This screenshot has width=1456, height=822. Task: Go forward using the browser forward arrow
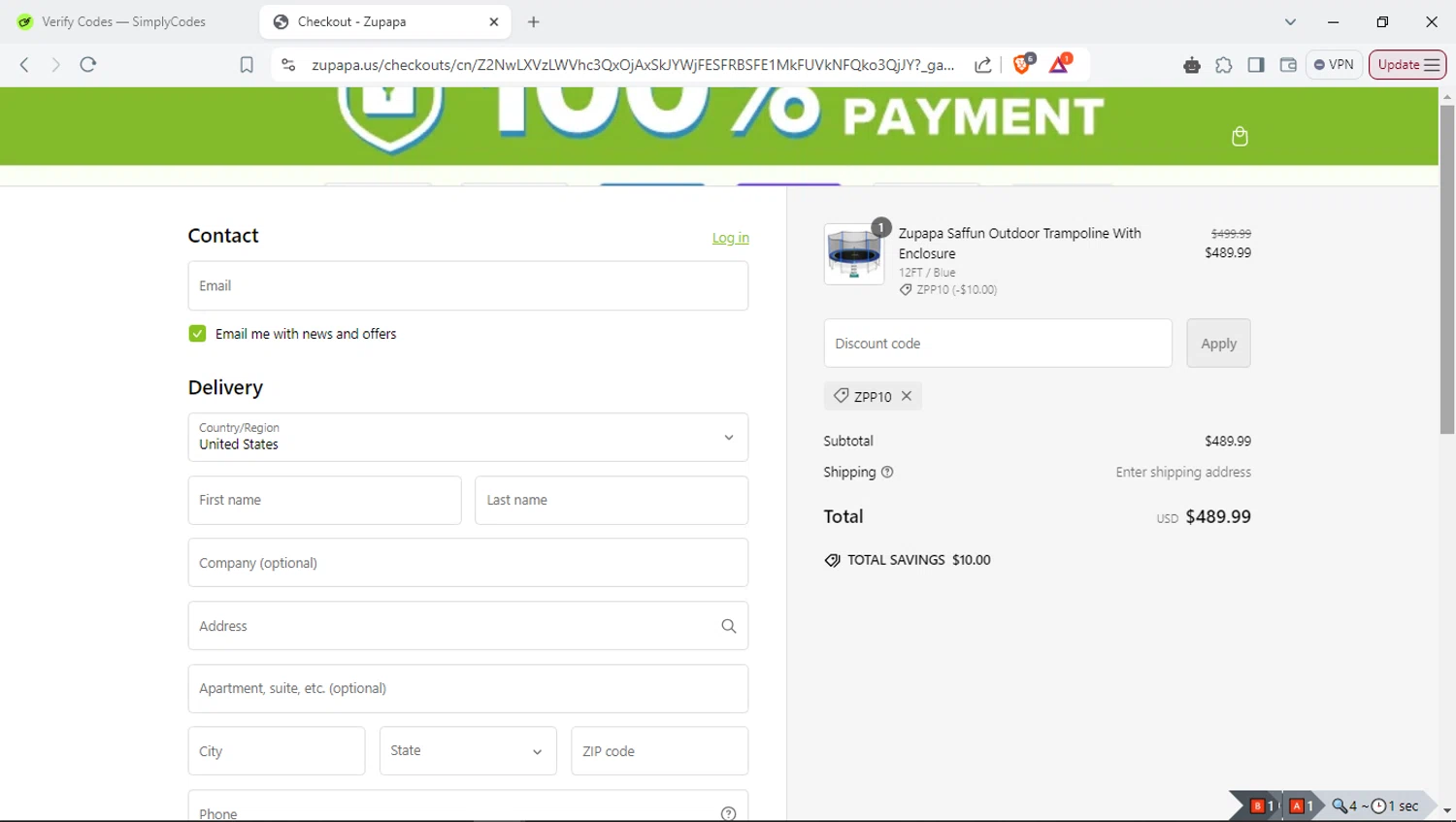[55, 65]
